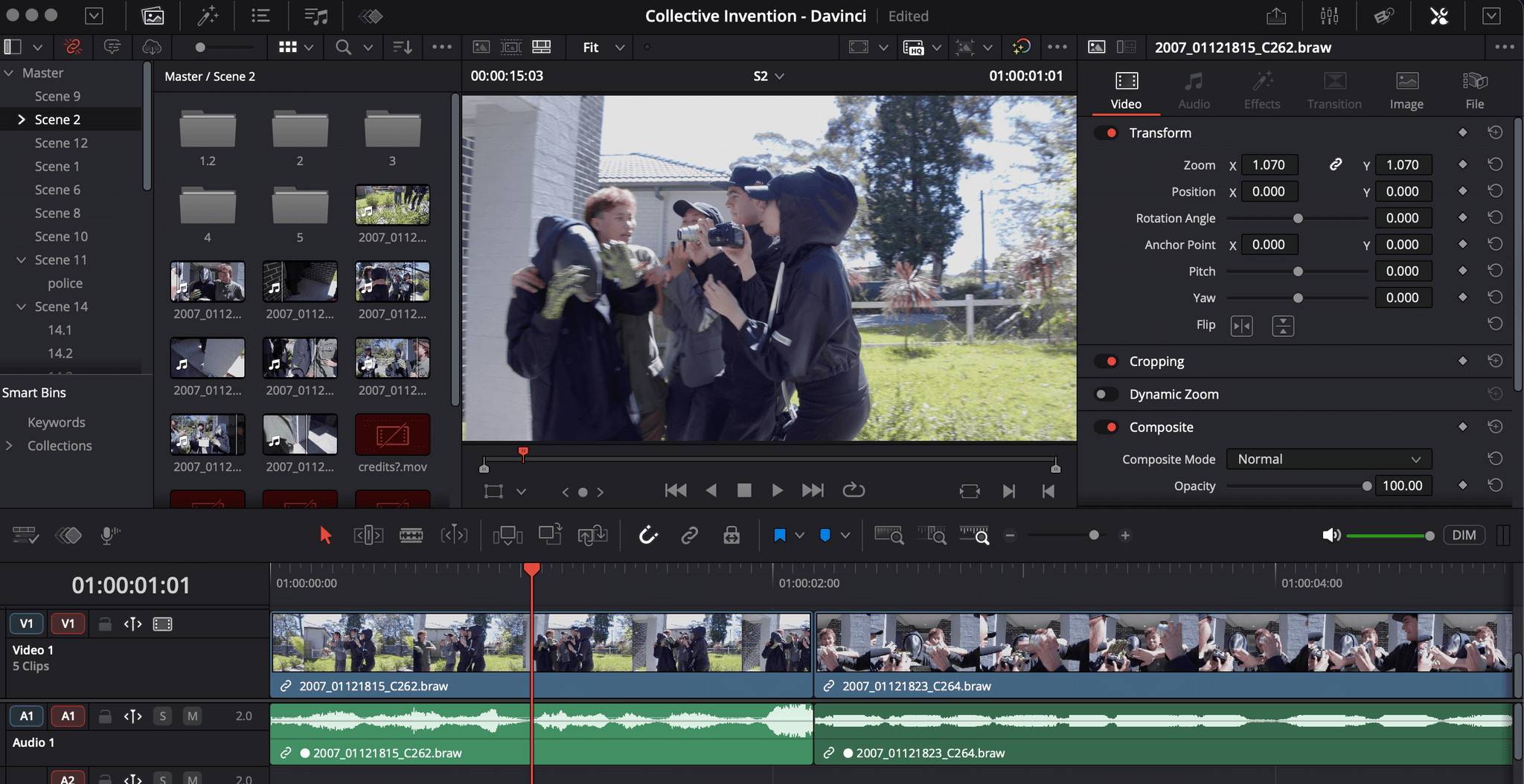Viewport: 1524px width, 784px height.
Task: Disable the Transform section toggle
Action: click(x=1107, y=133)
